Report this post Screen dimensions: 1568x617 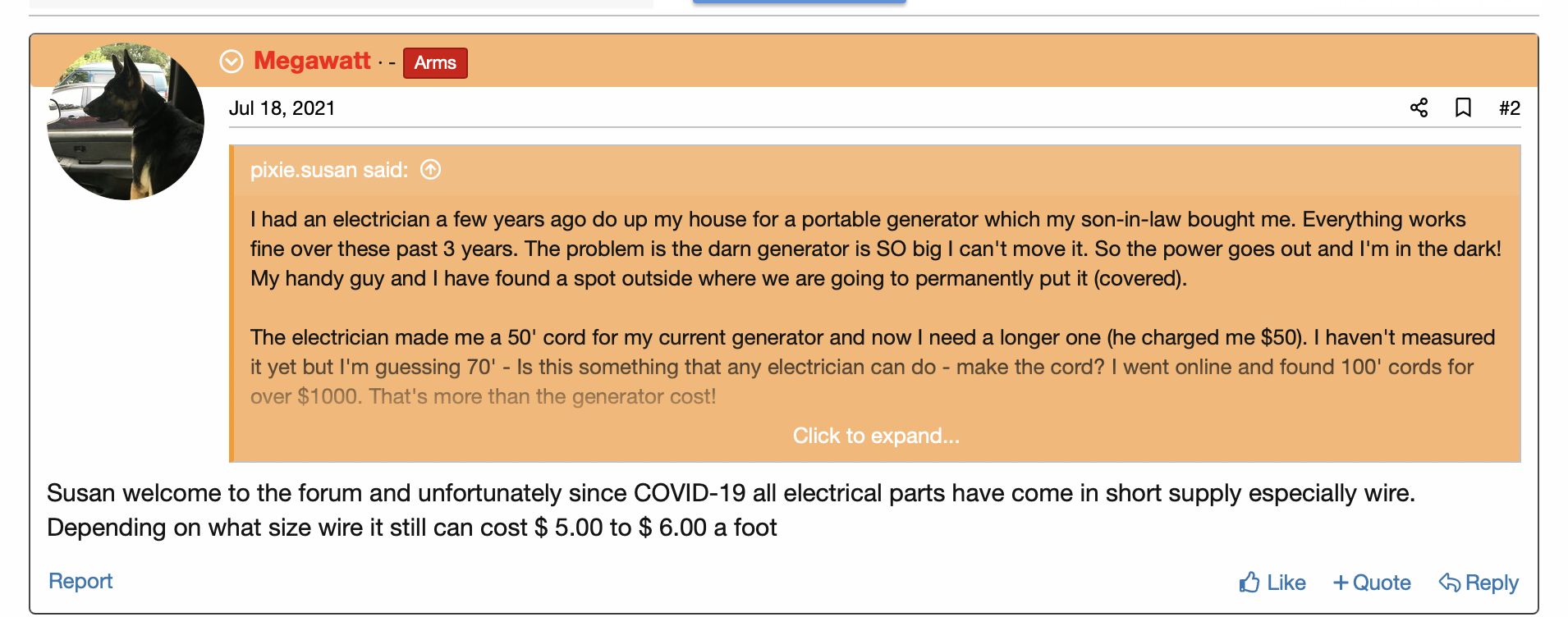click(80, 581)
